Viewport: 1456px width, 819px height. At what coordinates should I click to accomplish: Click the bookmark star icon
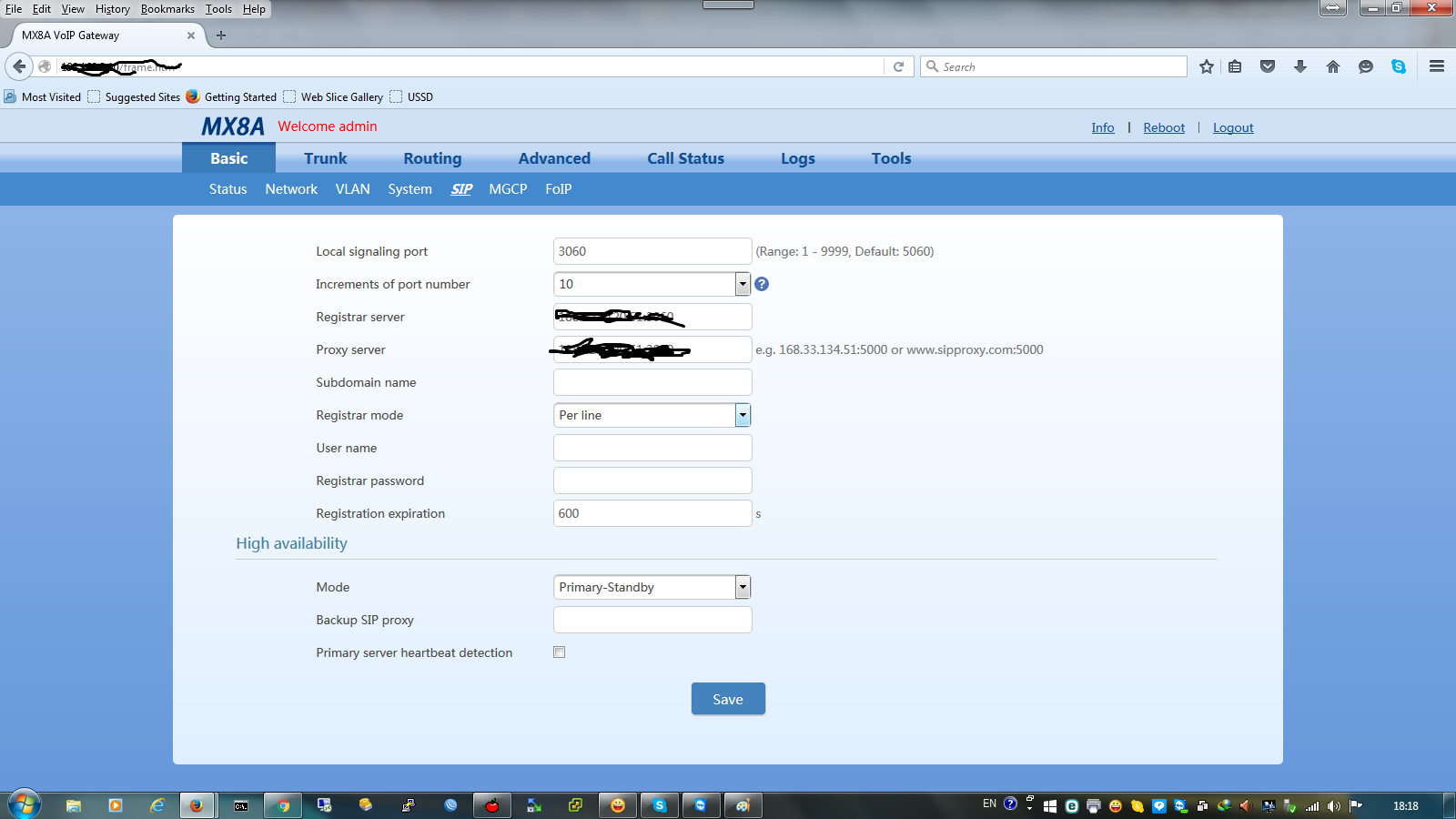coord(1207,66)
